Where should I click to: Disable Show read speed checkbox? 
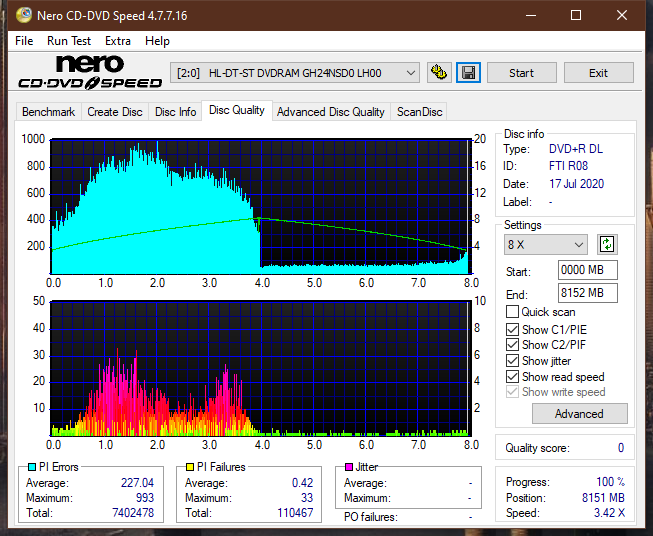tap(512, 376)
